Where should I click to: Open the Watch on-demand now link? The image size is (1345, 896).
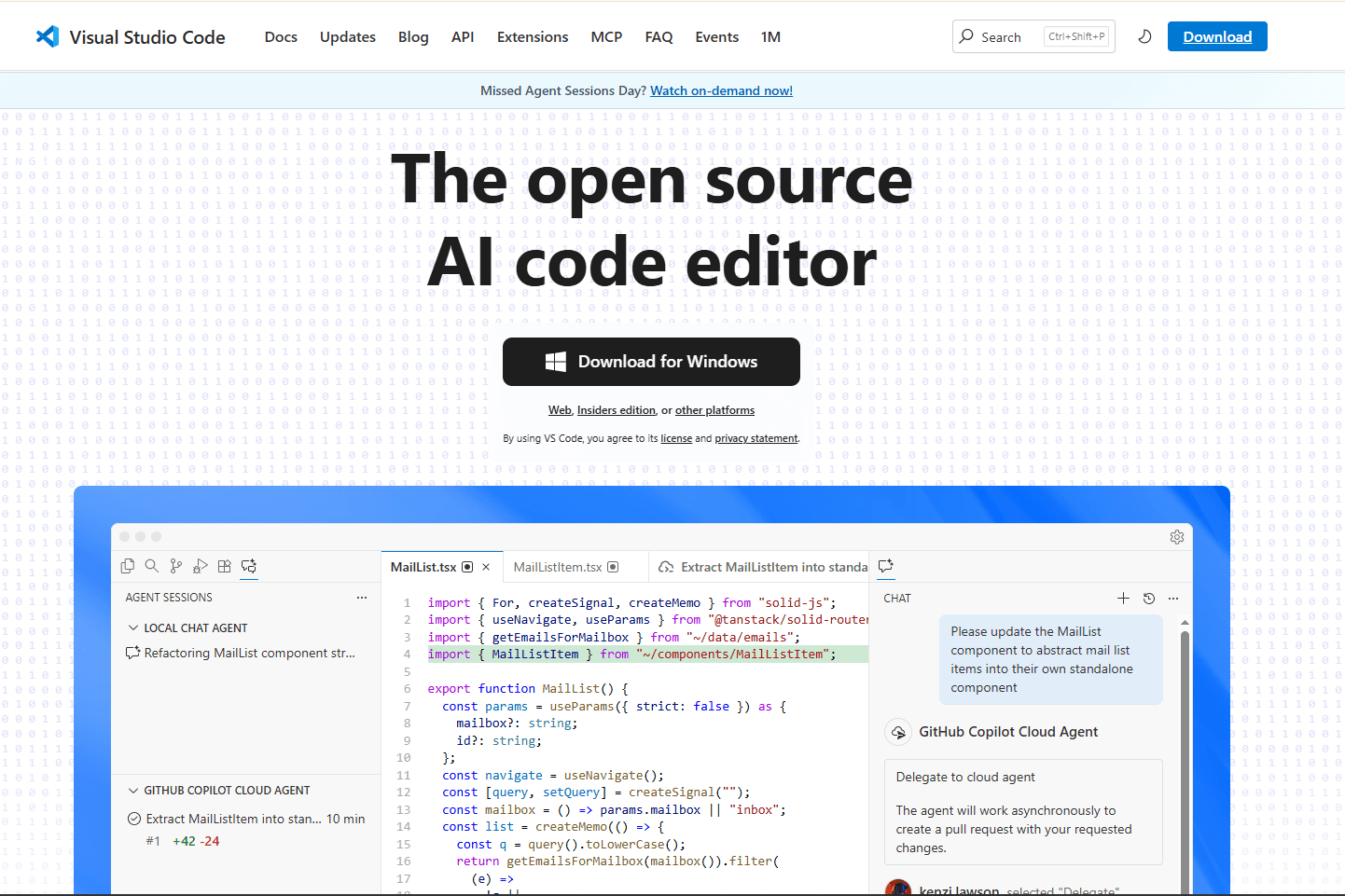721,90
